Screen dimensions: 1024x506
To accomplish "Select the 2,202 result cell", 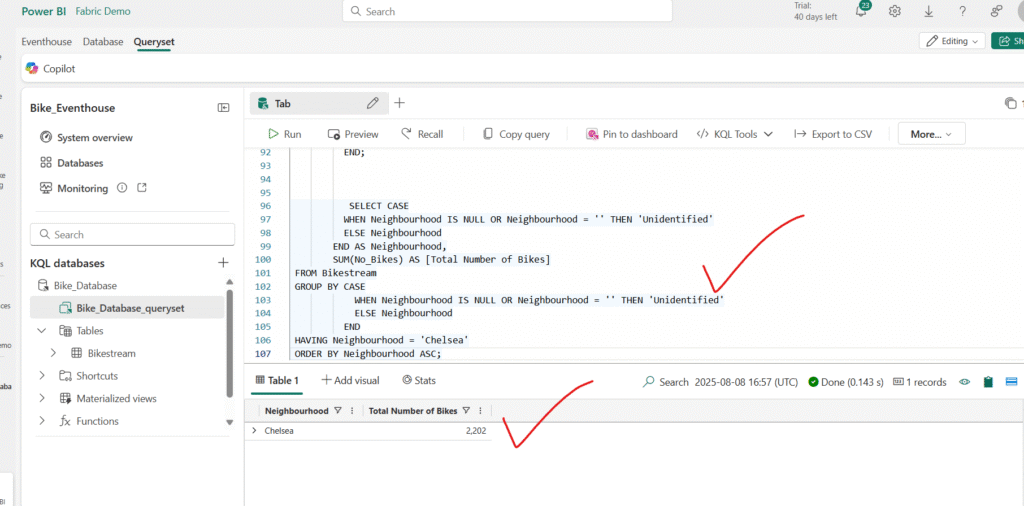I will tap(474, 431).
